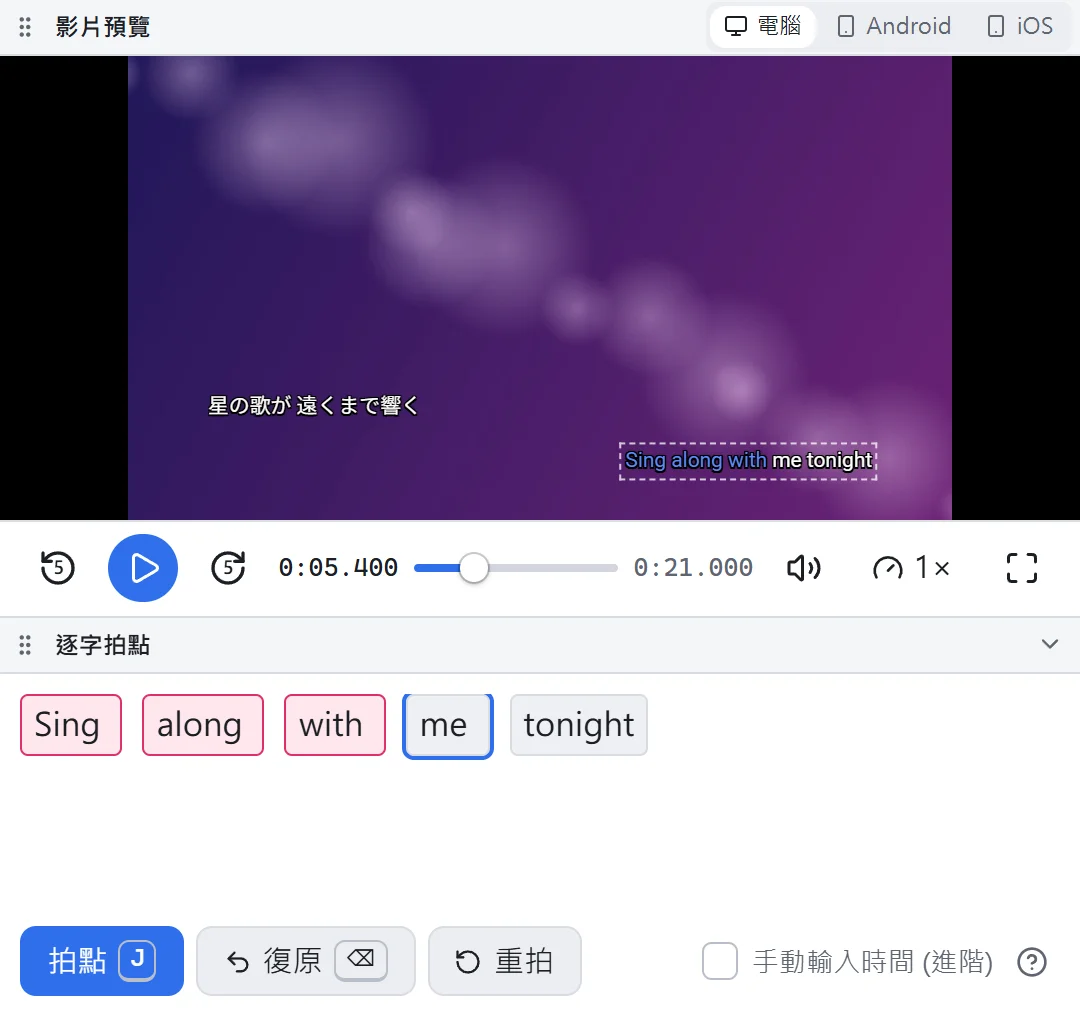Image resolution: width=1080 pixels, height=1014 pixels.
Task: Collapse the 逐字拍點 panel
Action: 1050,644
